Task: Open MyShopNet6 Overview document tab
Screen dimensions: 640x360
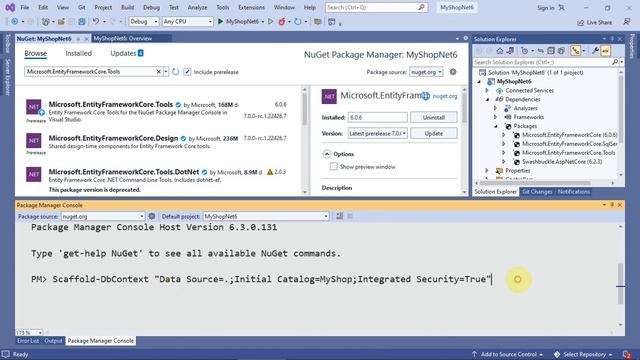Action: click(x=123, y=38)
